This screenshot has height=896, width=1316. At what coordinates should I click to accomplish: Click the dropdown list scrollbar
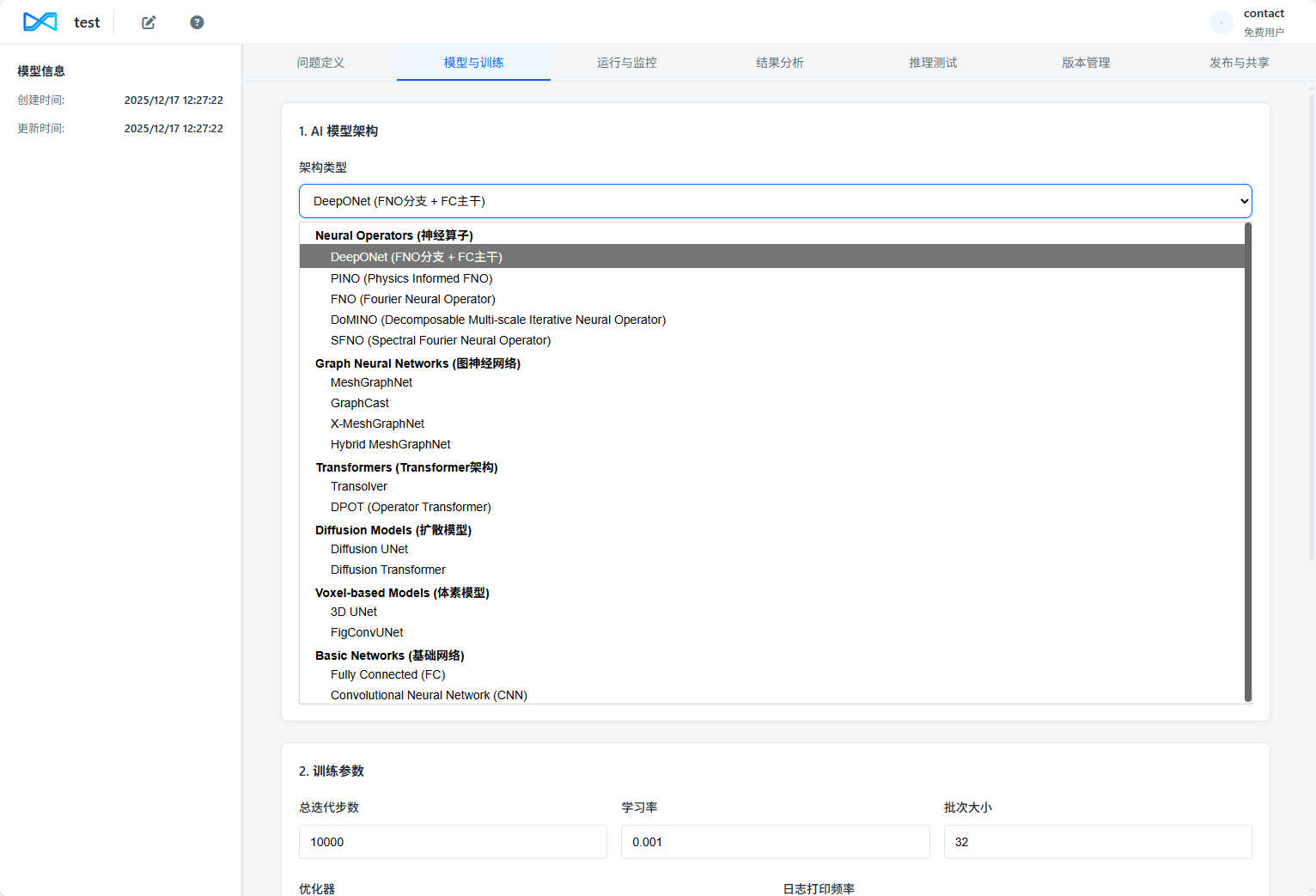[x=1248, y=462]
